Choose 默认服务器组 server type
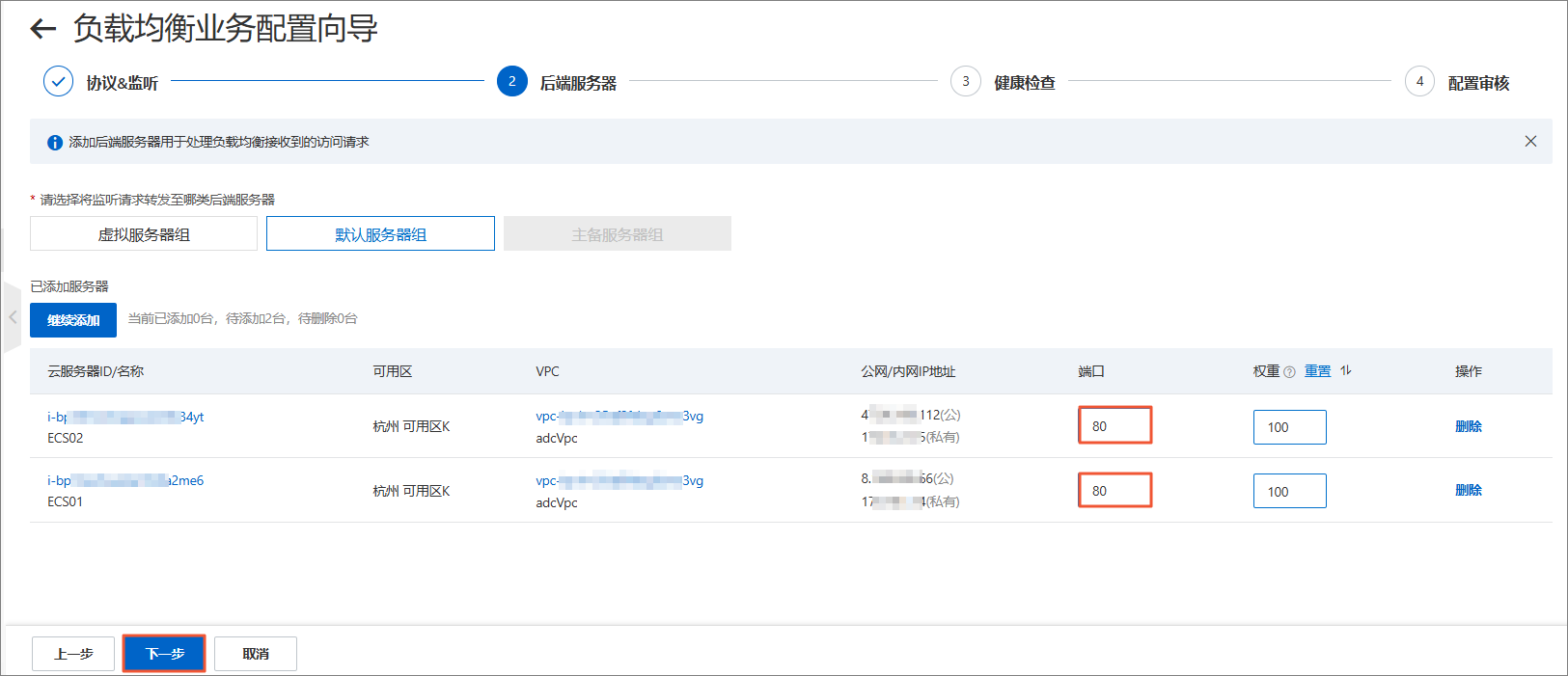The height and width of the screenshot is (676, 1568). [x=380, y=233]
